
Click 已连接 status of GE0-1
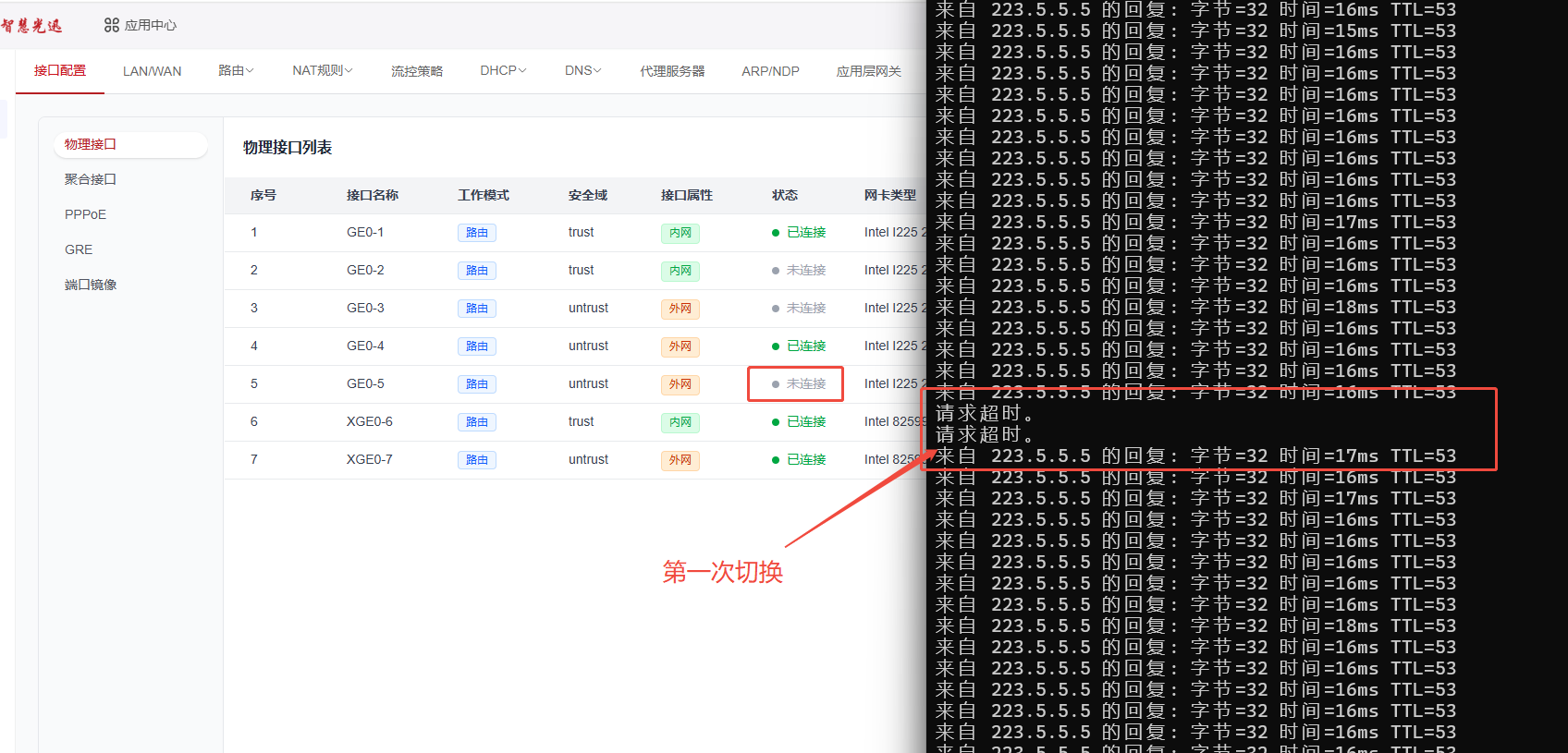(799, 232)
